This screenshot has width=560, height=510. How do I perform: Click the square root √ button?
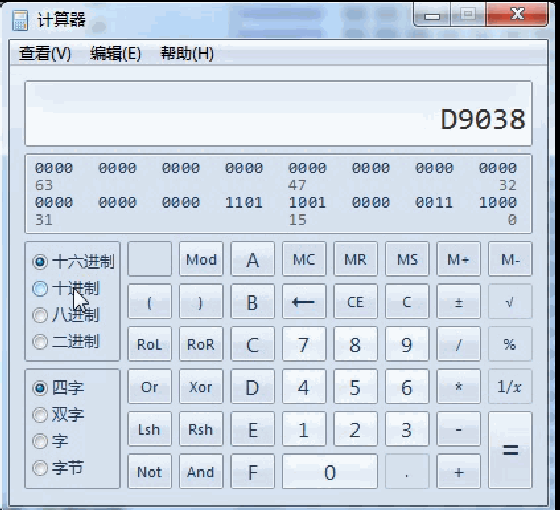[x=510, y=301]
